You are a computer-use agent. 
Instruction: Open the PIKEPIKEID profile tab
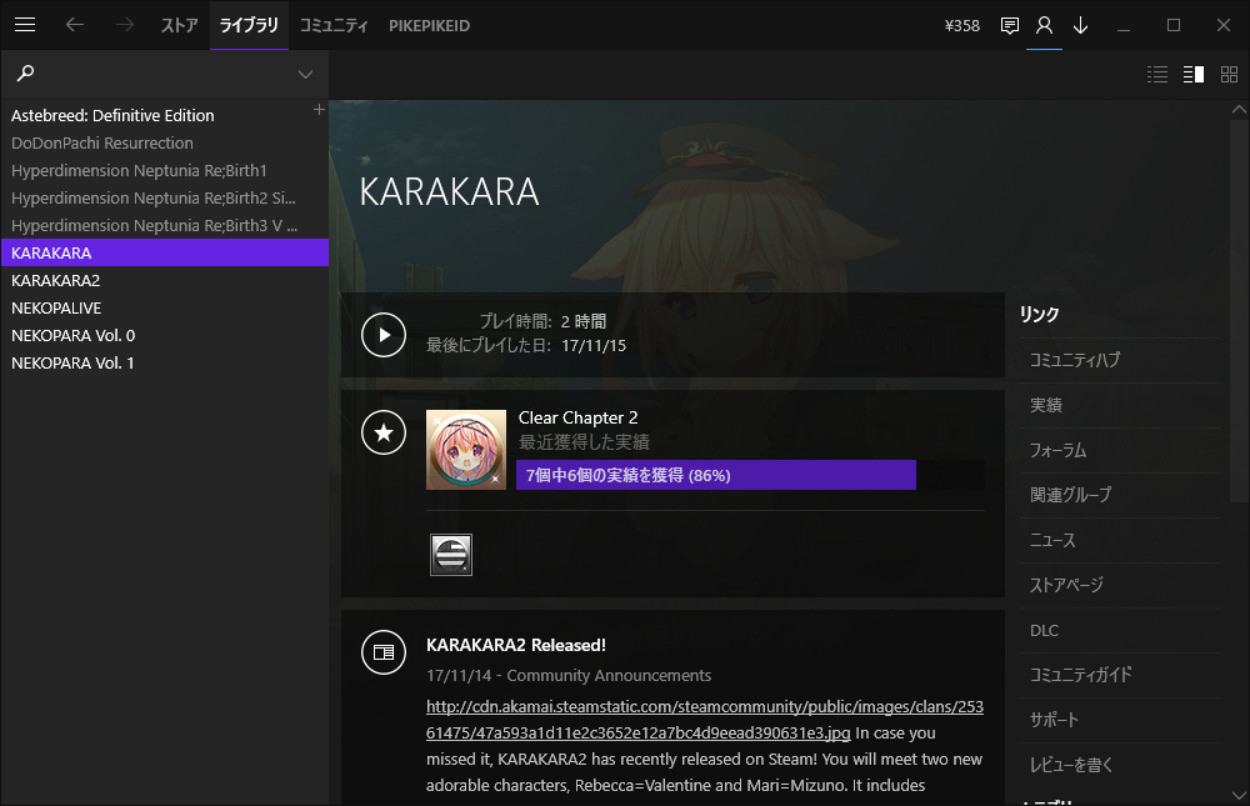429,25
